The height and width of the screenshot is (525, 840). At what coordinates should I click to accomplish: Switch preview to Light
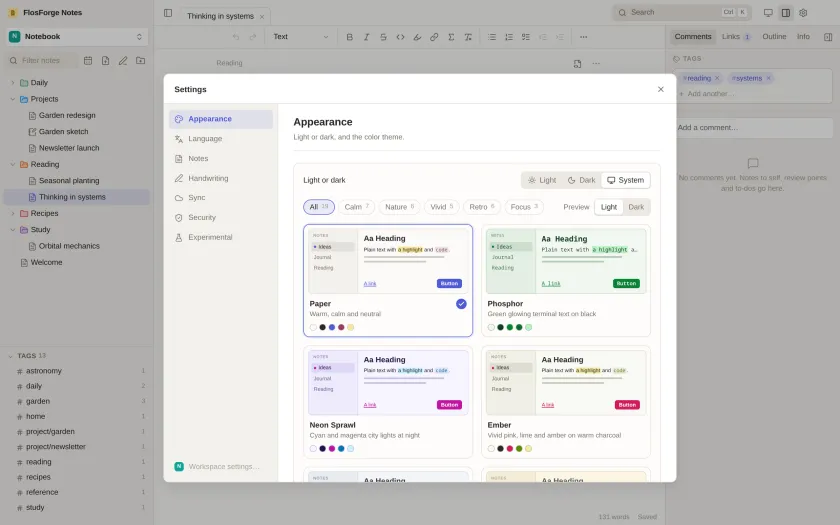pyautogui.click(x=609, y=207)
